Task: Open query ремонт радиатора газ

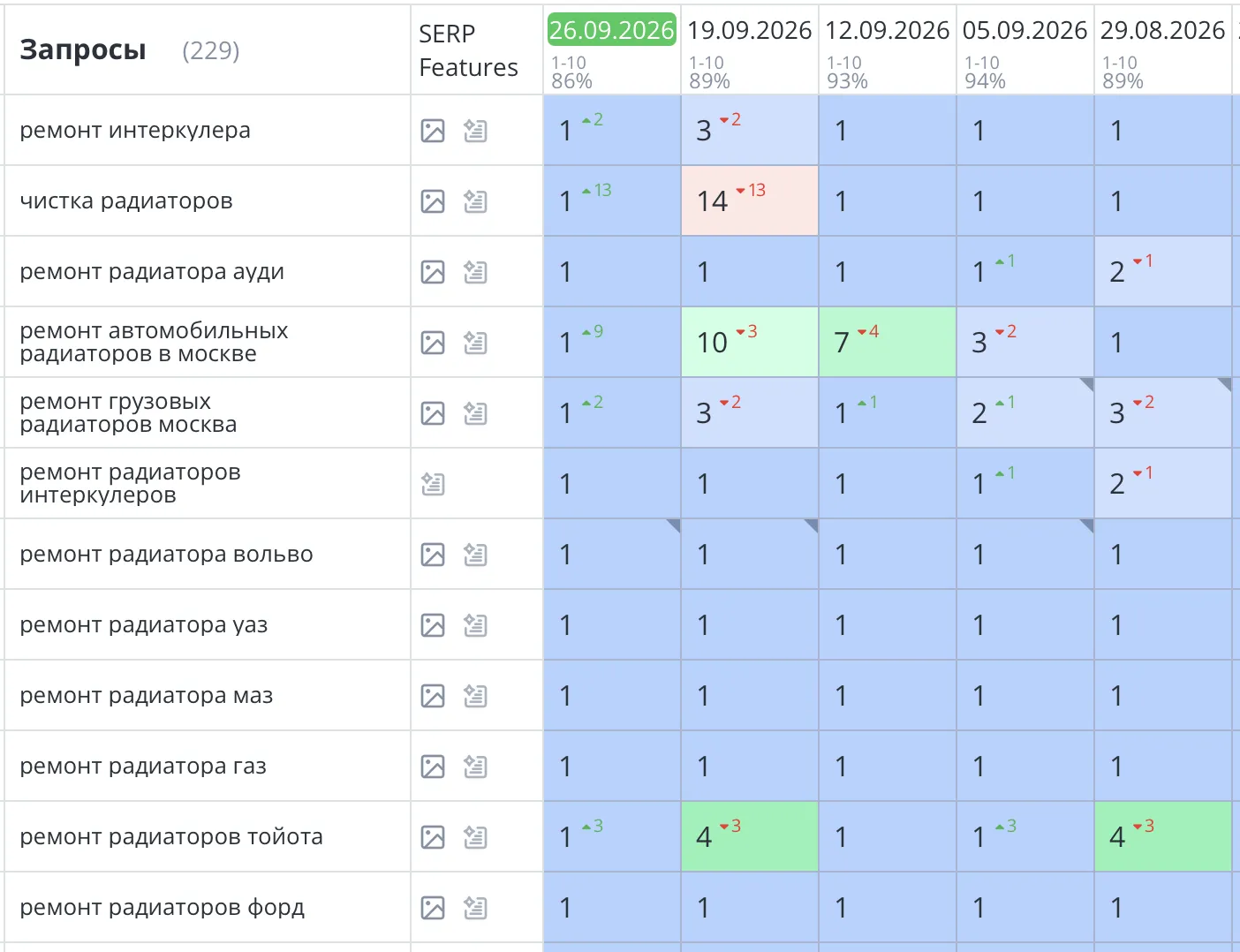Action: click(143, 767)
